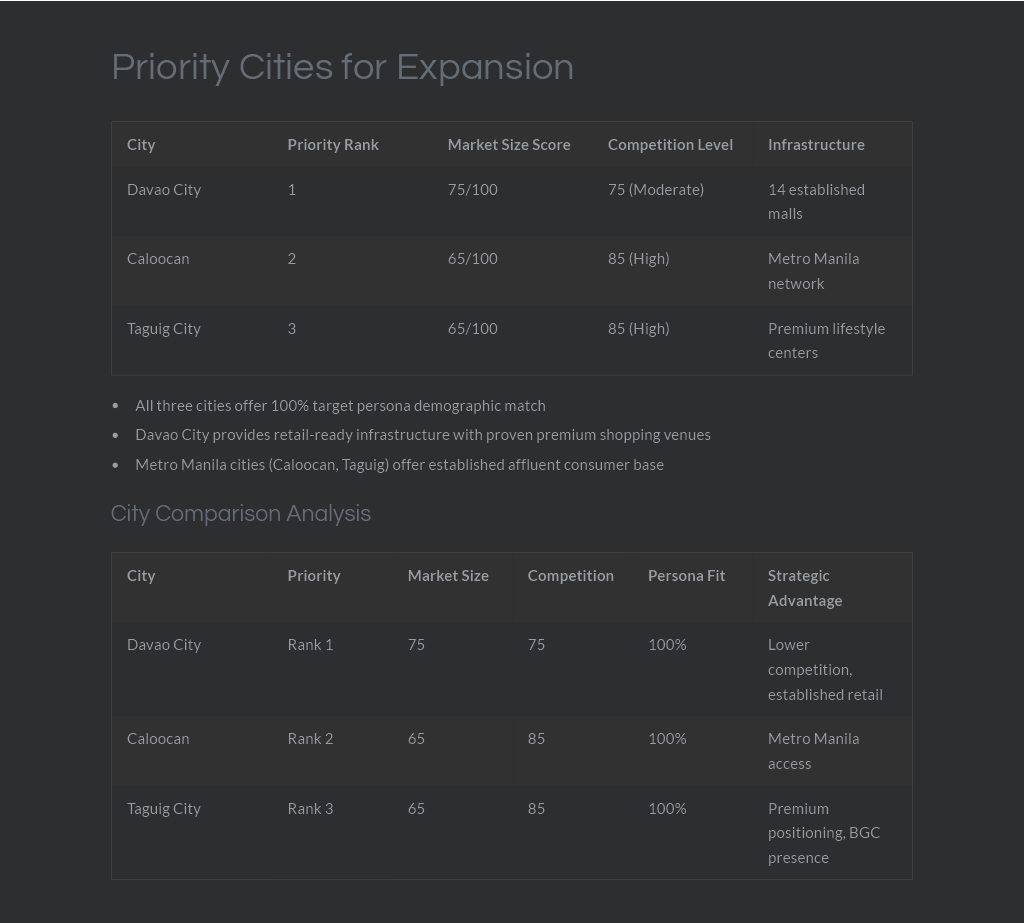The height and width of the screenshot is (923, 1024).
Task: Click the "75 (Moderate)" competition cell
Action: pyautogui.click(x=656, y=189)
